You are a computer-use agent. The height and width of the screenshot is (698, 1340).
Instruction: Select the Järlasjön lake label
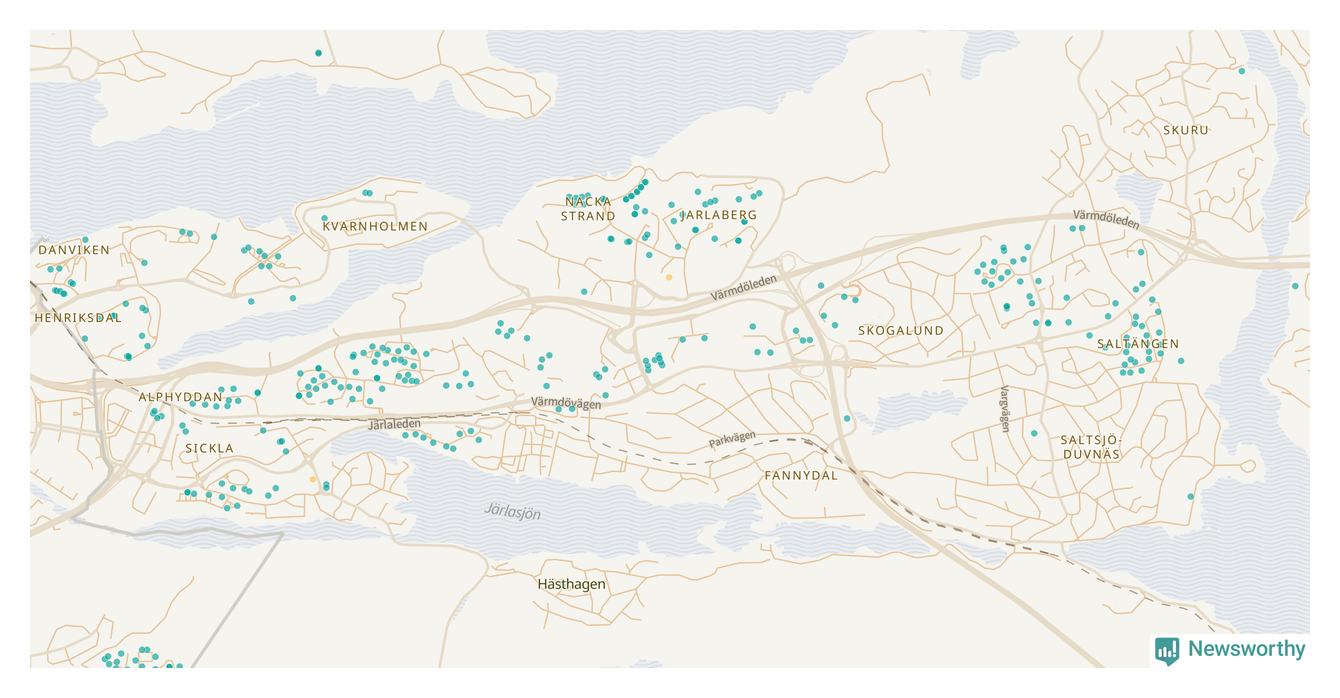pyautogui.click(x=512, y=512)
